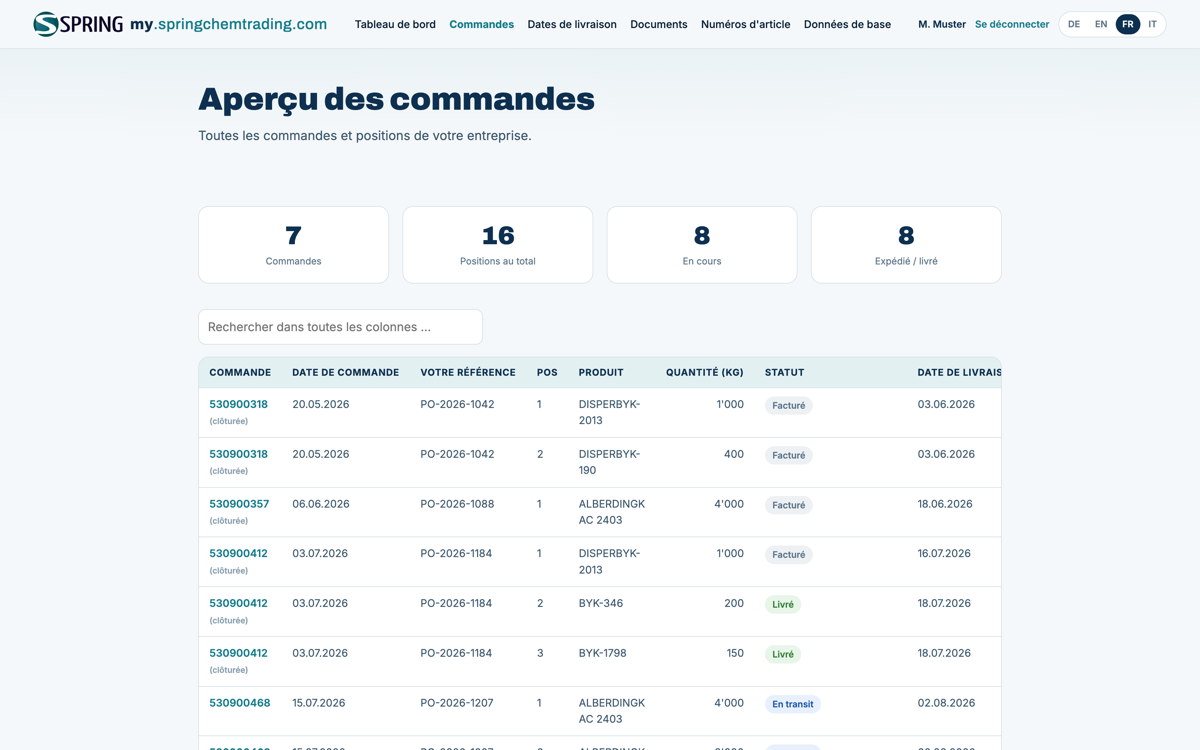Click reference PO-2026-1207
Screen dimensions: 1200x750
click(457, 703)
